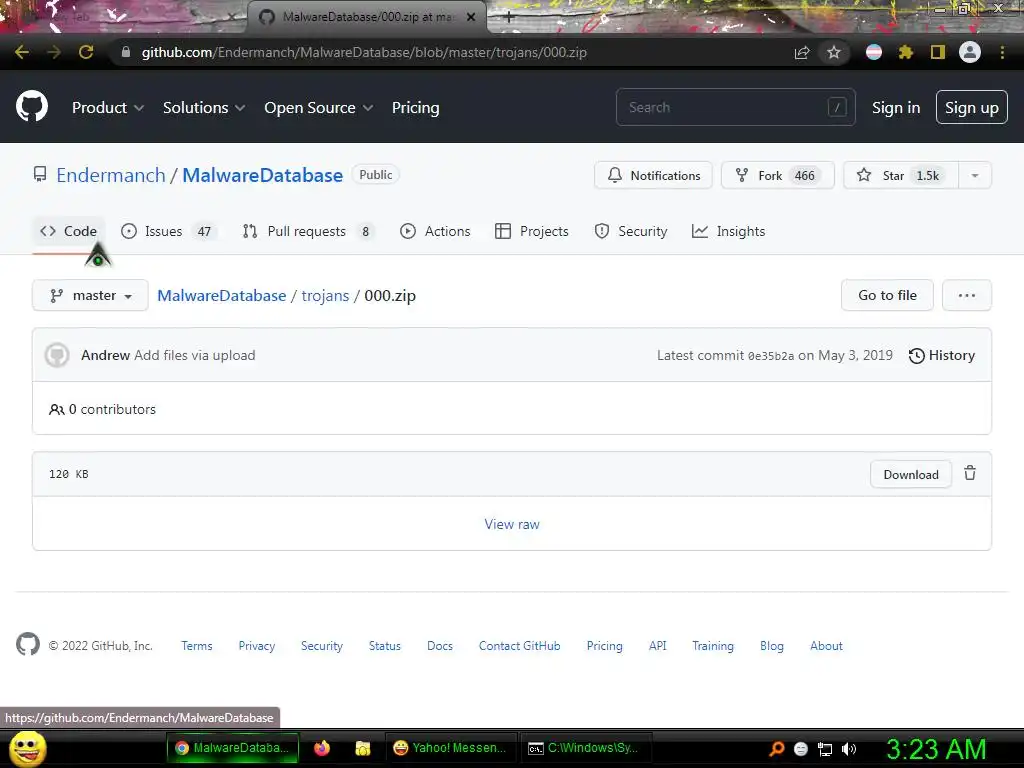Image resolution: width=1024 pixels, height=768 pixels.
Task: Open the Insights tab
Action: coord(728,231)
